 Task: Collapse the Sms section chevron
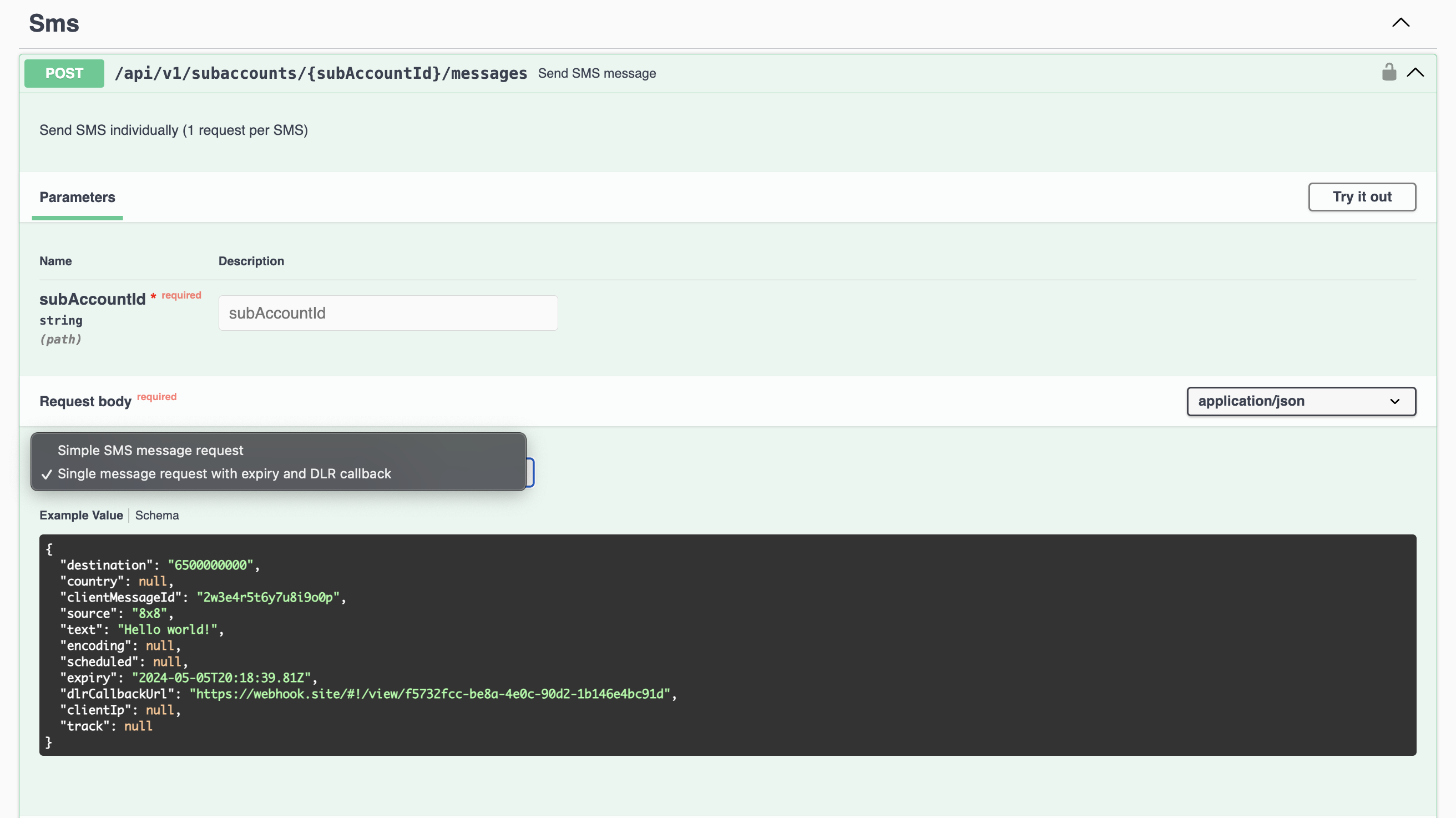(x=1400, y=23)
